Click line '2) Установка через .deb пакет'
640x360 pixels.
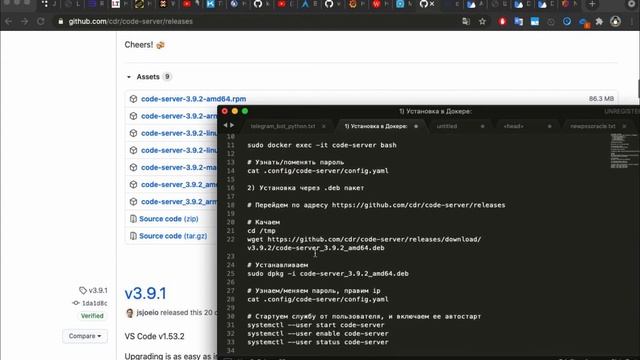point(305,188)
